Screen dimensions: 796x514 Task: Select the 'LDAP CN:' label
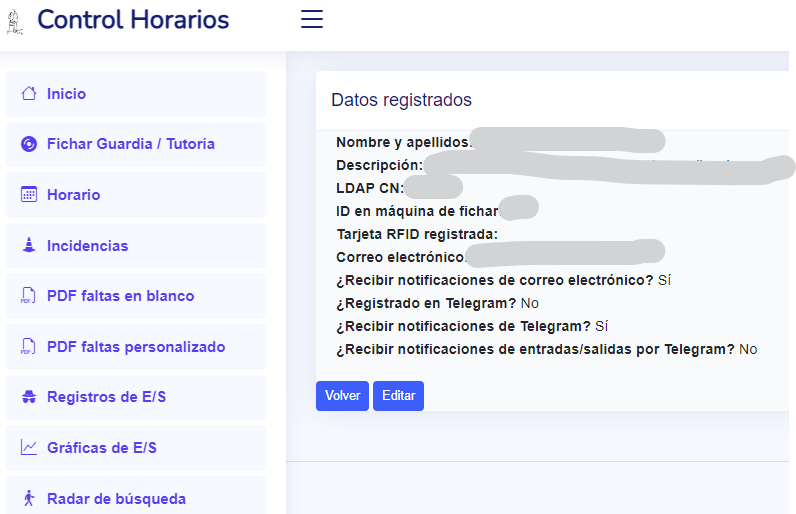coord(370,188)
